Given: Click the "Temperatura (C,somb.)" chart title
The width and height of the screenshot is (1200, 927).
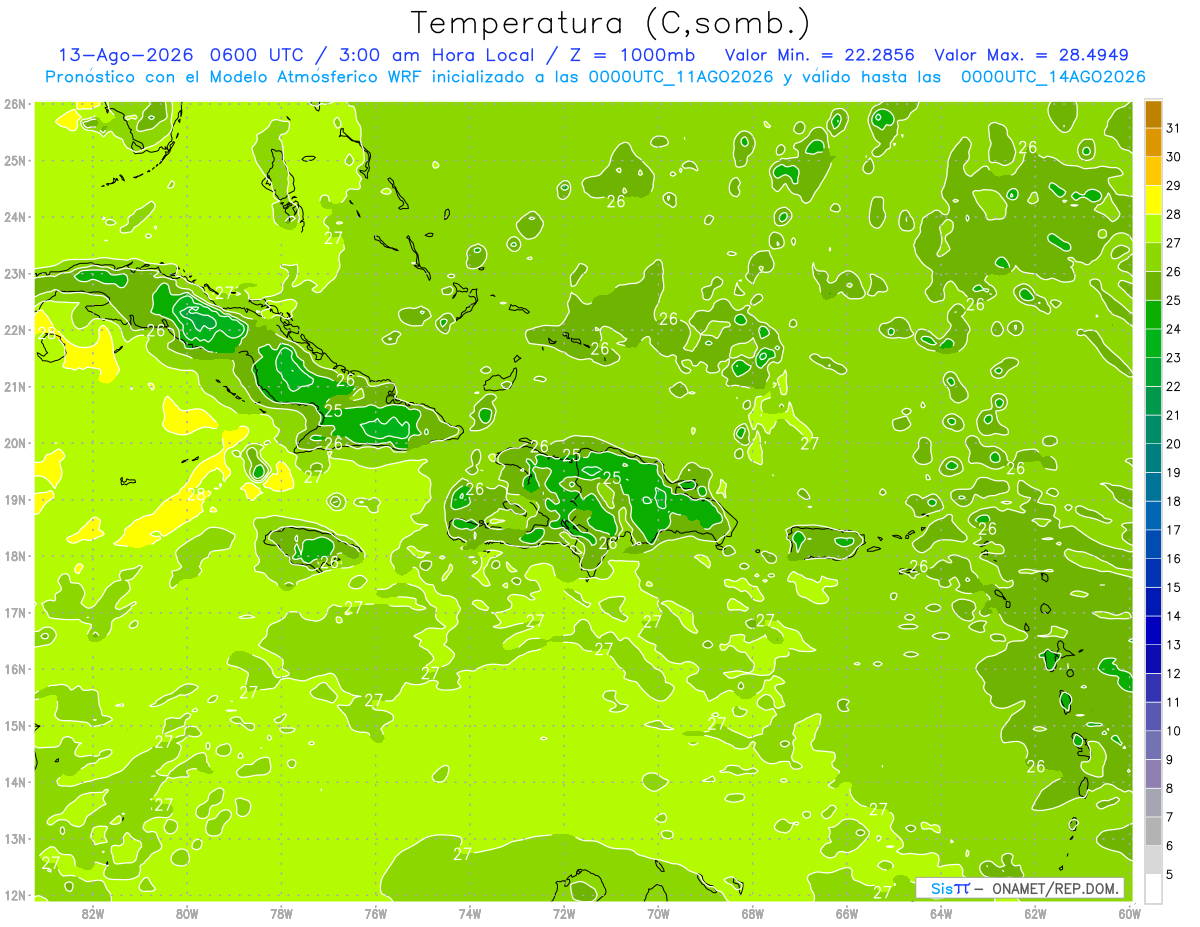Looking at the screenshot, I should [611, 23].
